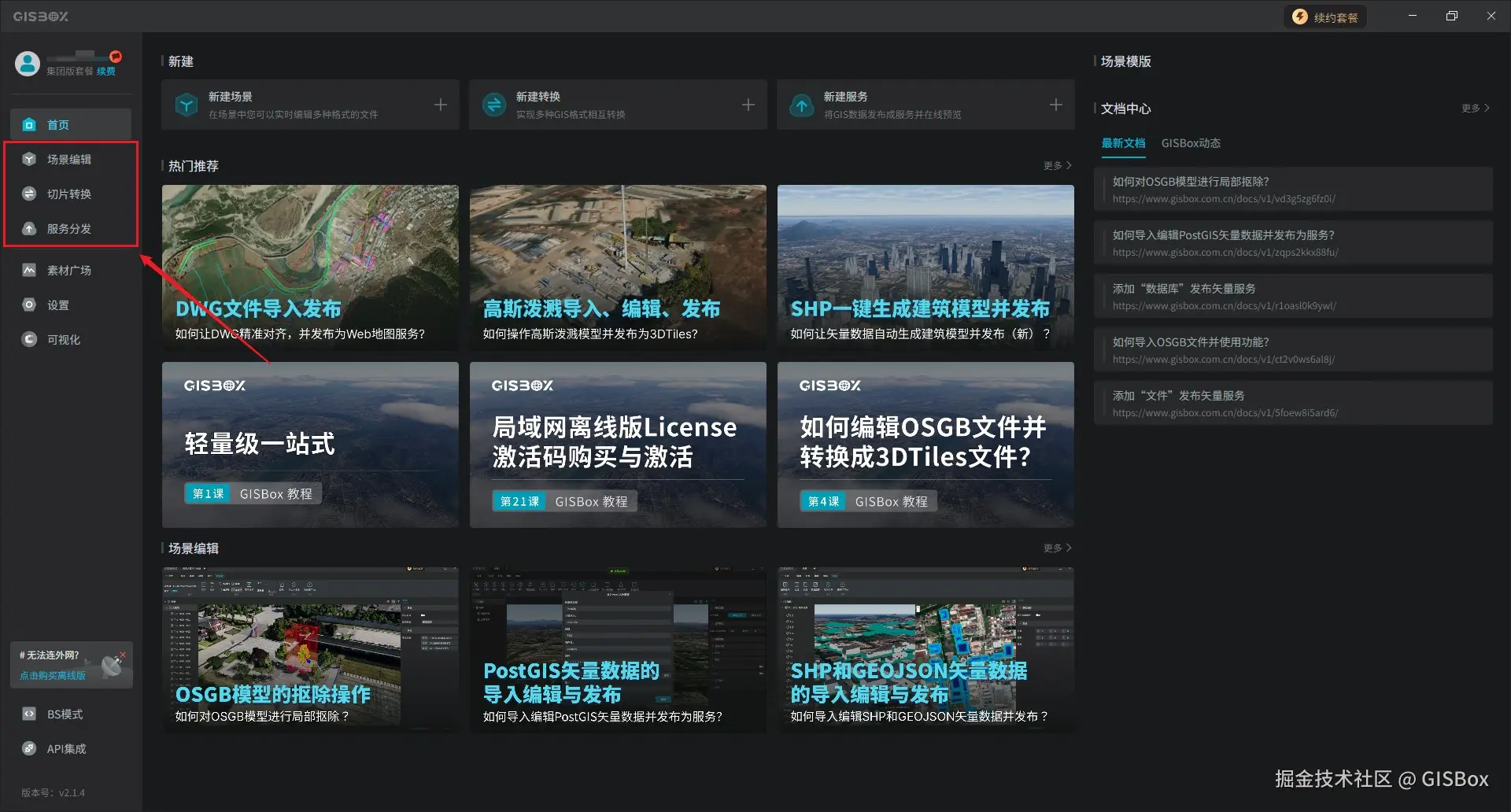
Task: Open the 局域网离线版License lesson 21 card
Action: click(618, 445)
